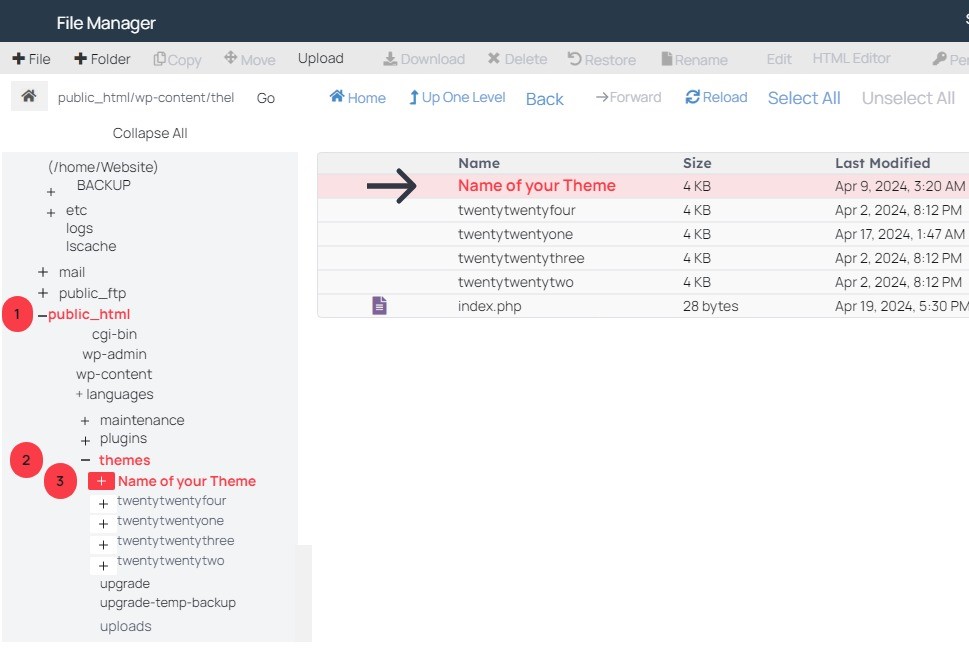Image resolution: width=969 pixels, height=660 pixels.
Task: Select the twentytwentyfour row in file list
Action: click(x=516, y=210)
